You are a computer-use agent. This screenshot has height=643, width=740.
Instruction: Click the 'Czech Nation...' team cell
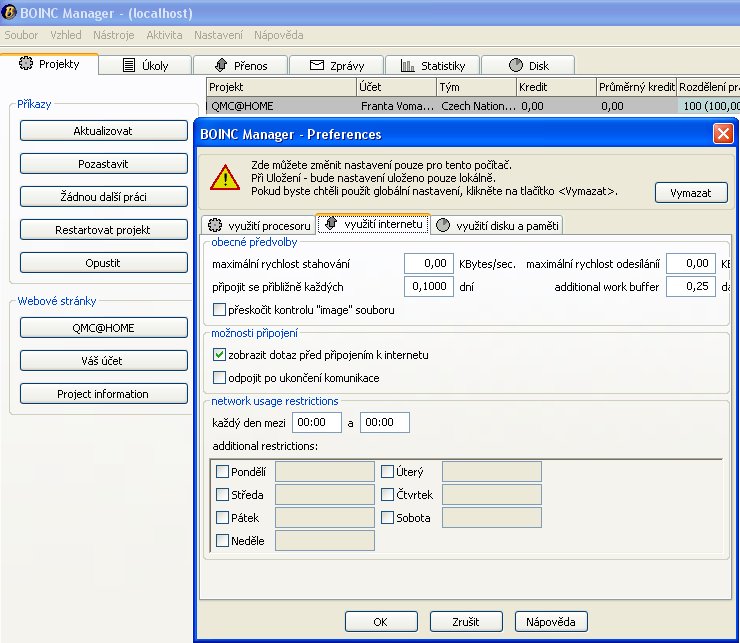[478, 106]
